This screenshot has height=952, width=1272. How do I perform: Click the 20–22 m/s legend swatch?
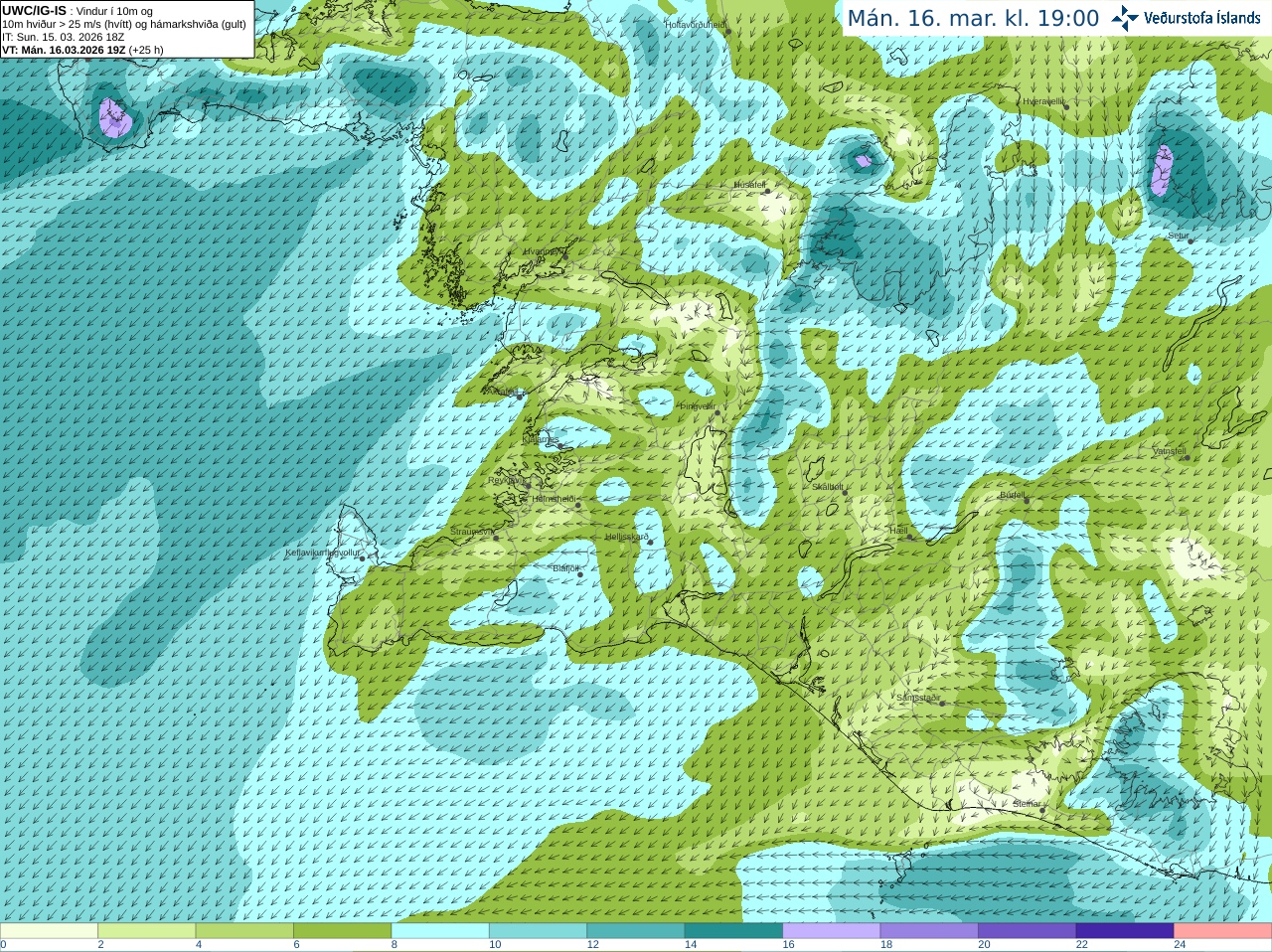pyautogui.click(x=1028, y=931)
